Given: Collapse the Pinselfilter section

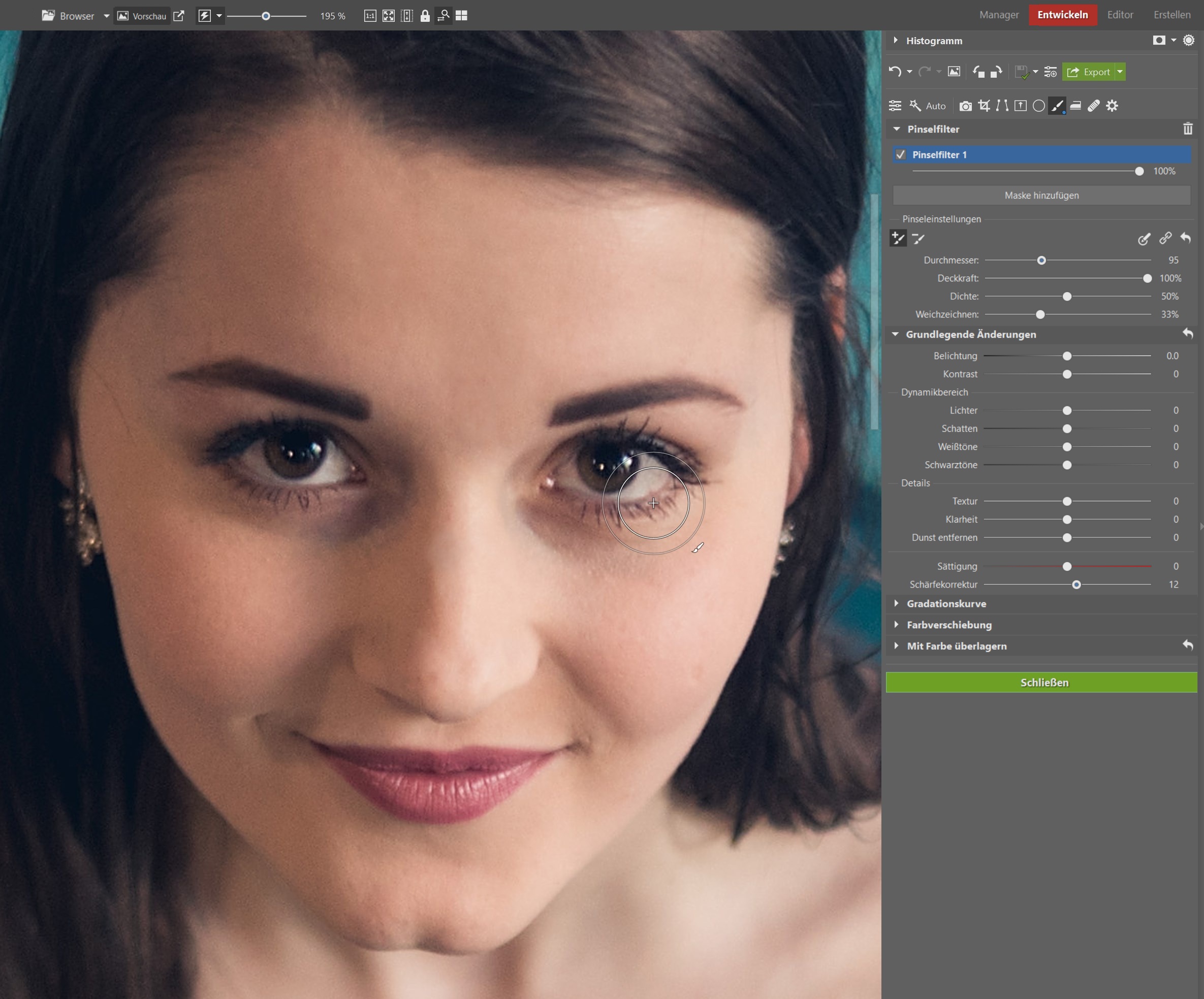Looking at the screenshot, I should click(896, 129).
